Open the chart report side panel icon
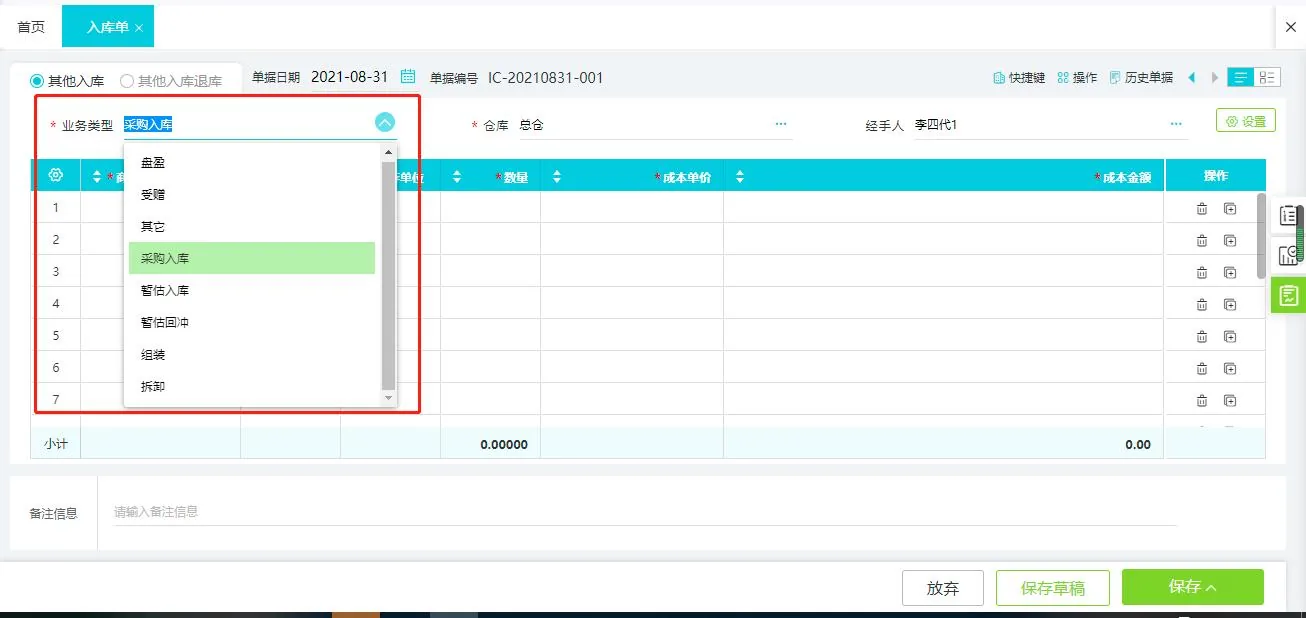 [1289, 255]
